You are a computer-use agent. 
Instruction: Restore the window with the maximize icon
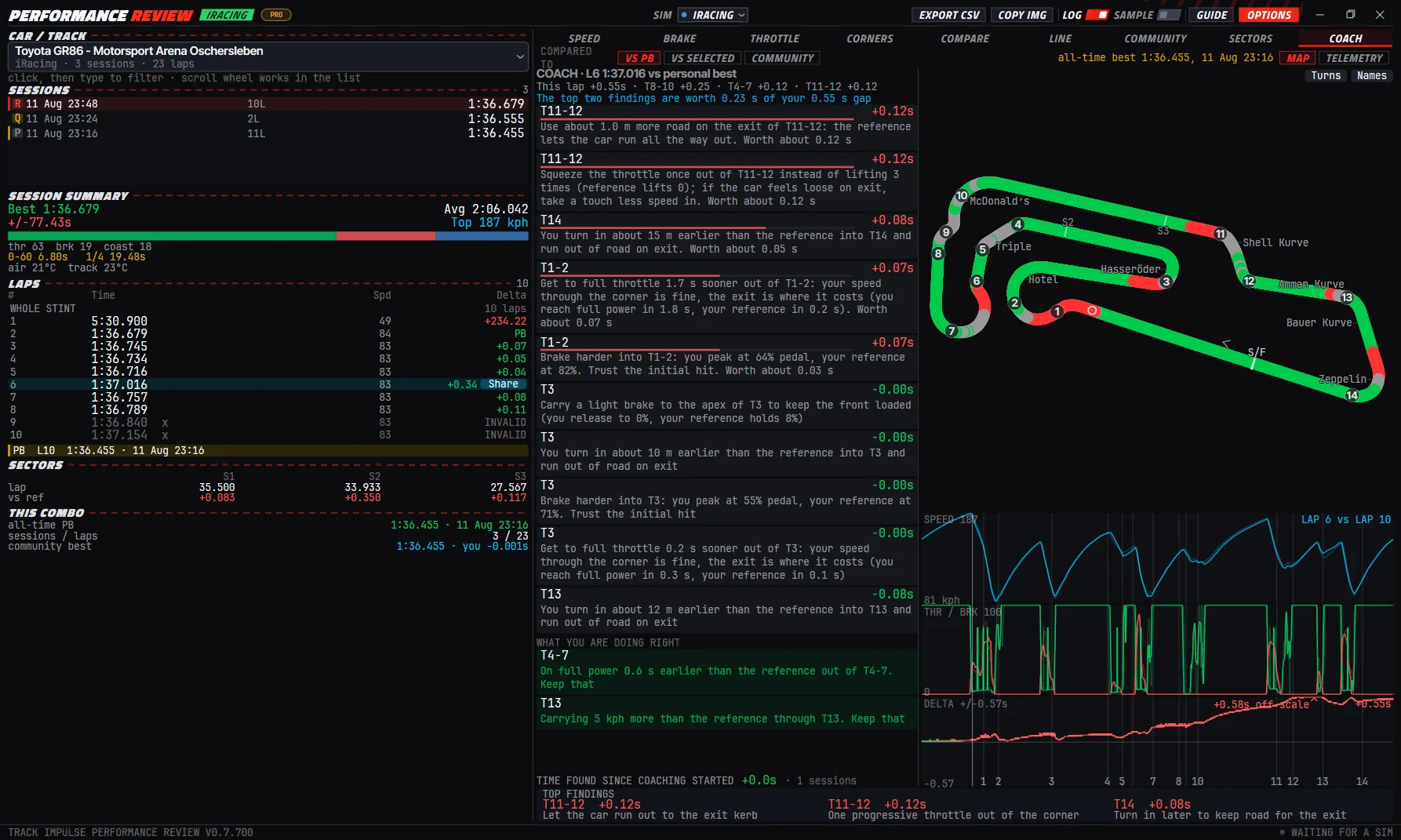1350,14
